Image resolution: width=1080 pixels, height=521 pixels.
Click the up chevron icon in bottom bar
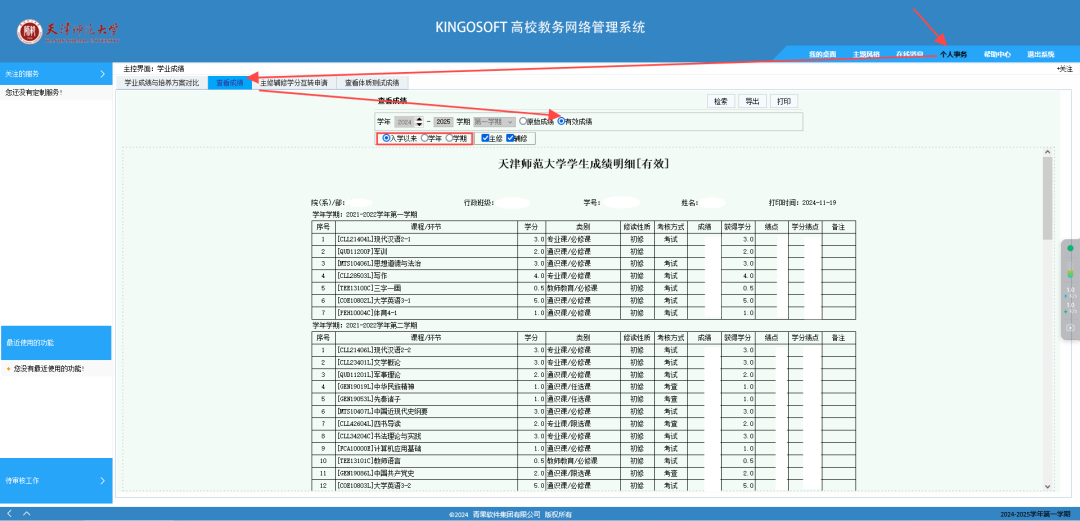(26, 513)
